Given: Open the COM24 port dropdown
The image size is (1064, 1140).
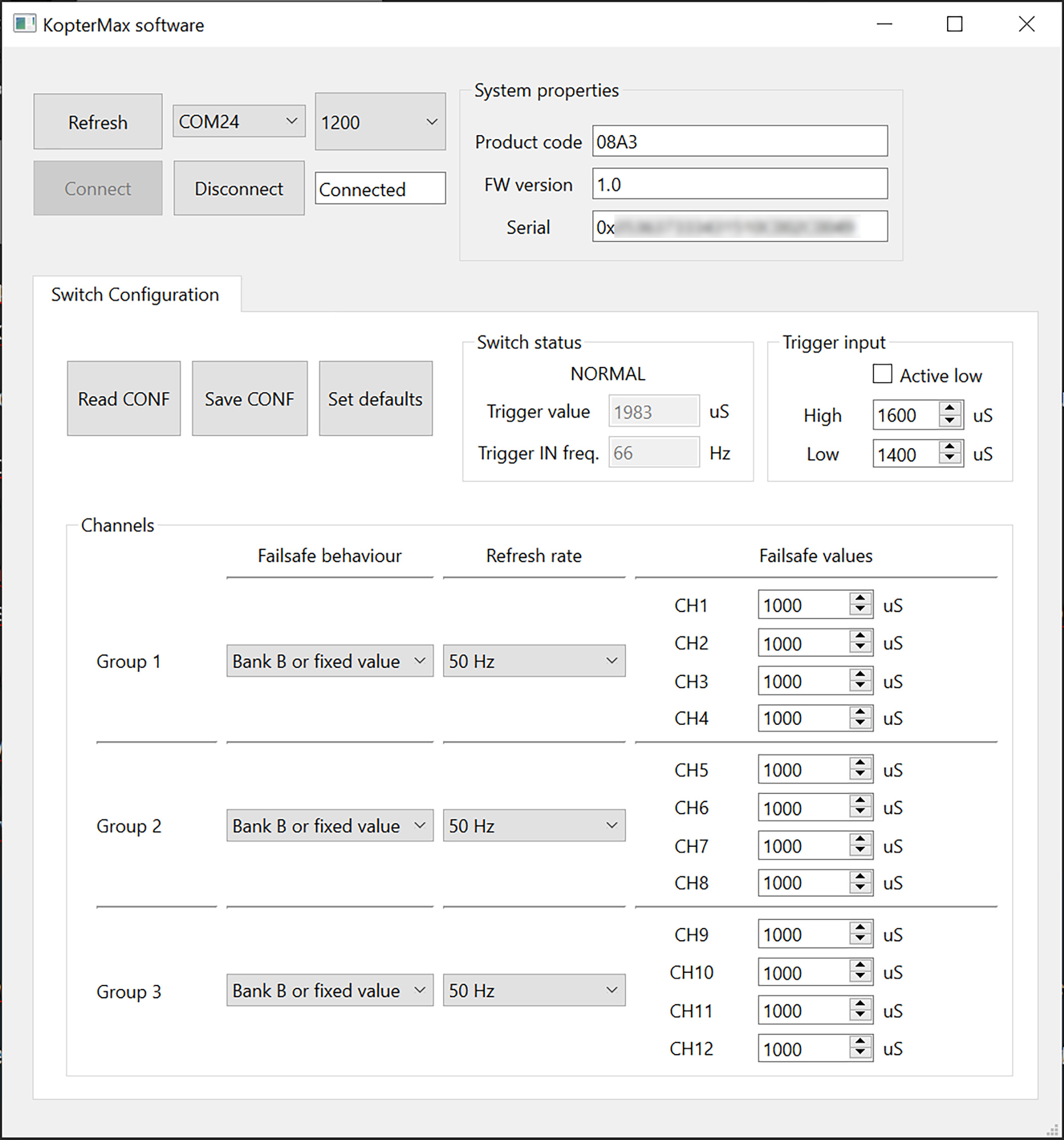Looking at the screenshot, I should pyautogui.click(x=238, y=121).
